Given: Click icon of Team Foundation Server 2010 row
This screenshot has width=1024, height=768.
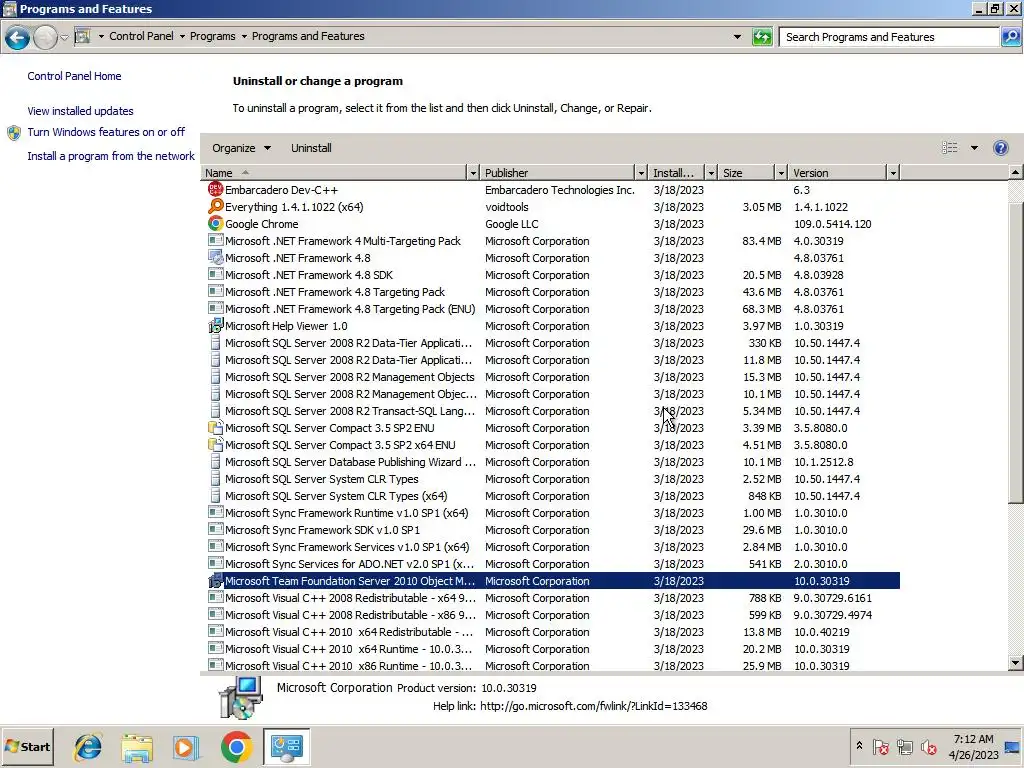Looking at the screenshot, I should click(x=216, y=581).
